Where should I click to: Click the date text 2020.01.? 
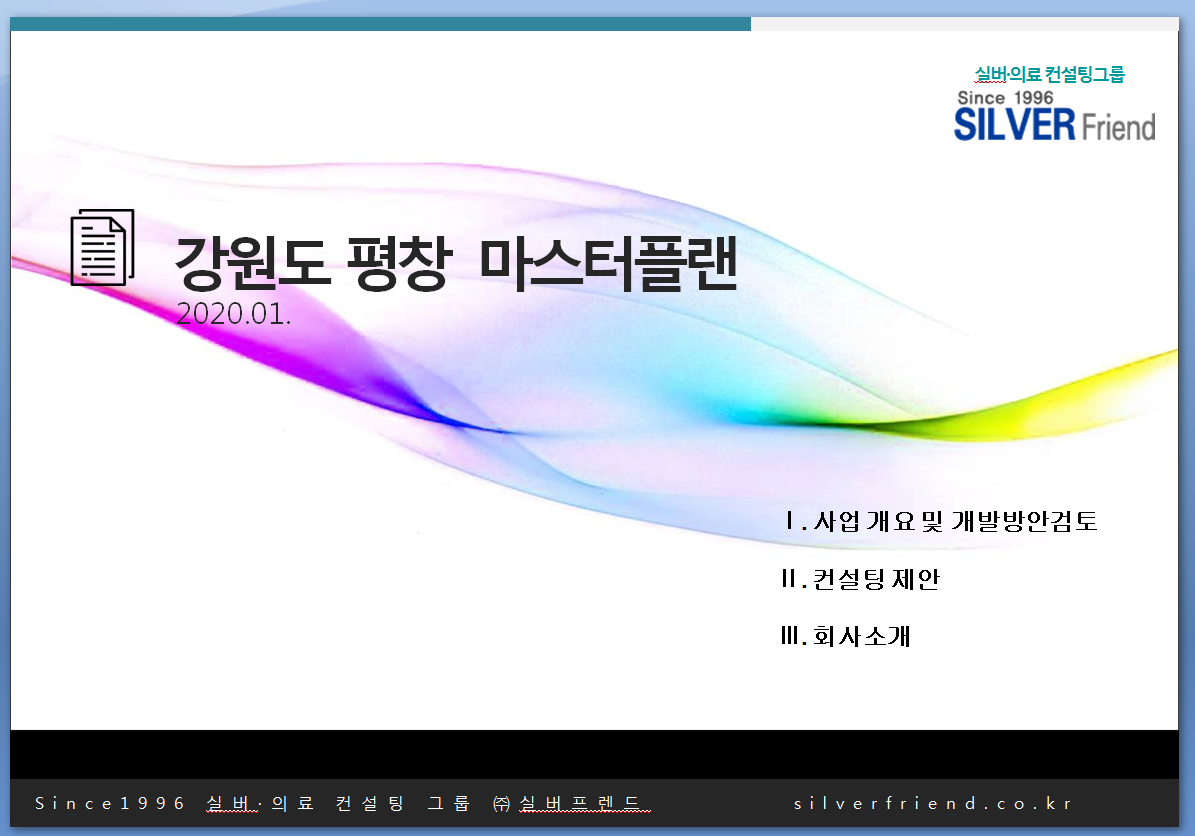(233, 314)
